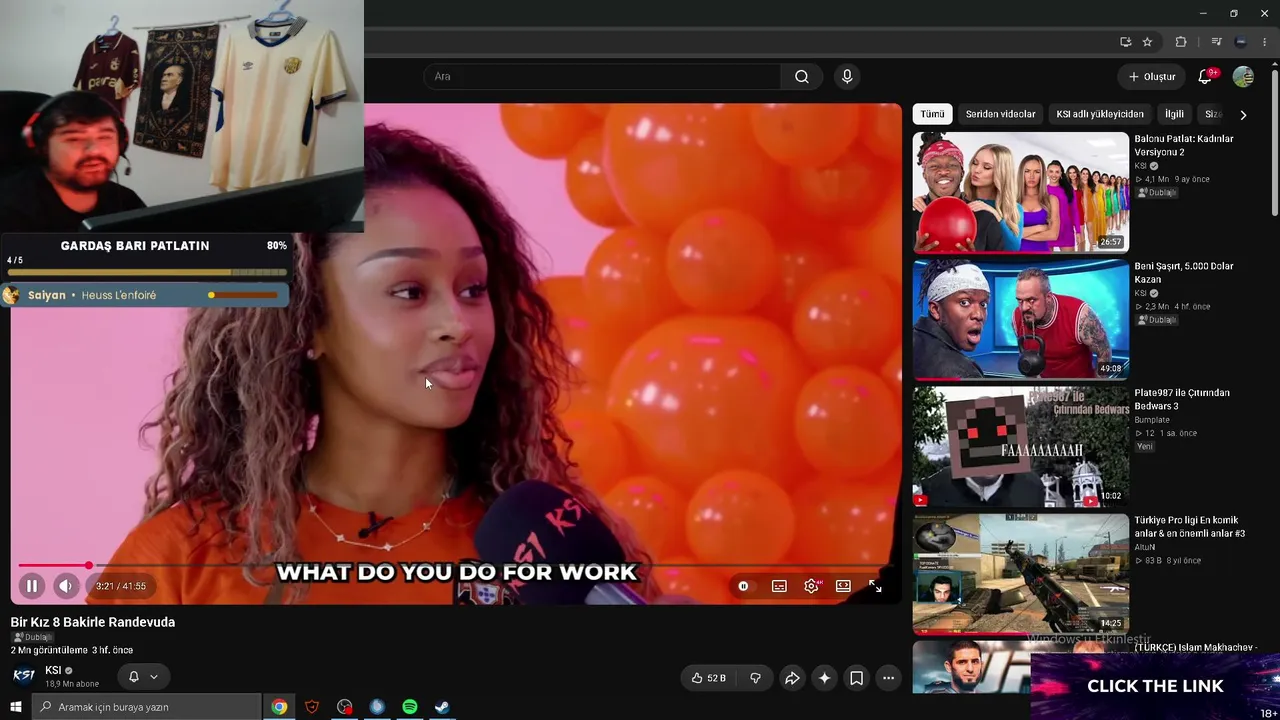
Task: Open the Chrome three-dot menu
Action: tap(1264, 42)
